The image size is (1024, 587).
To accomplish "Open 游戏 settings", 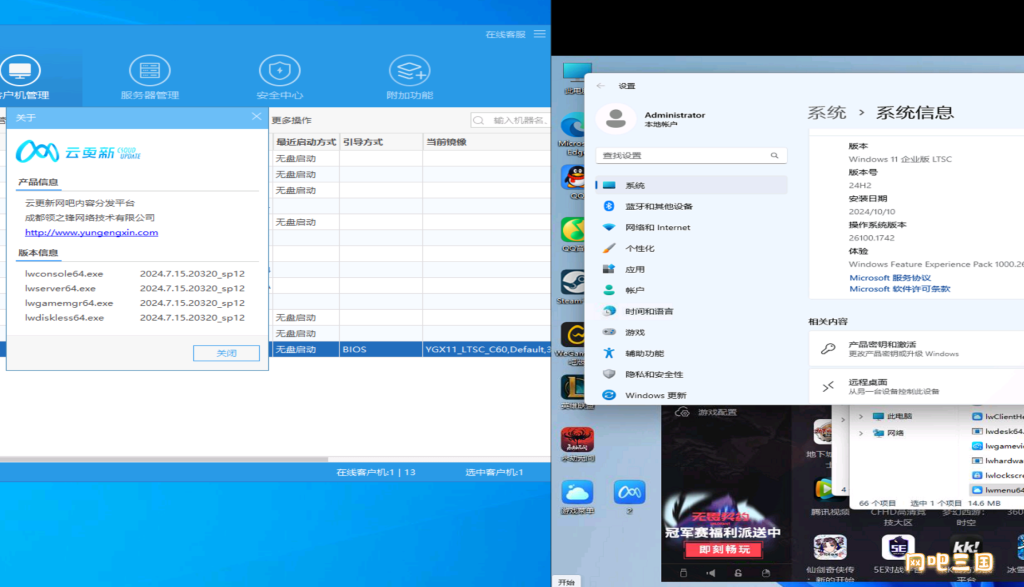I will (x=691, y=332).
